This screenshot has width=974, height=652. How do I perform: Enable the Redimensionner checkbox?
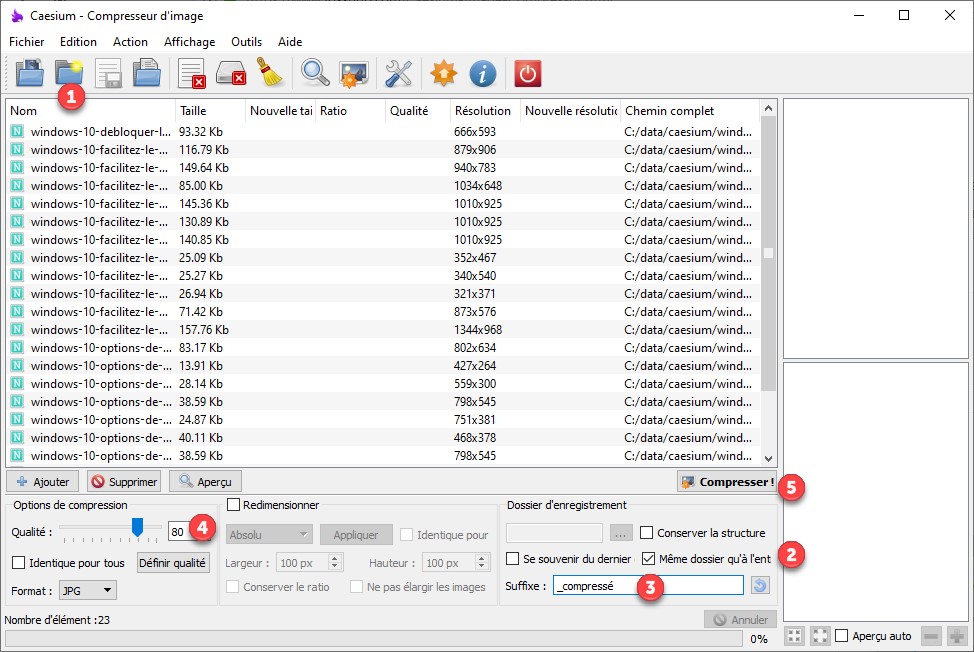234,505
